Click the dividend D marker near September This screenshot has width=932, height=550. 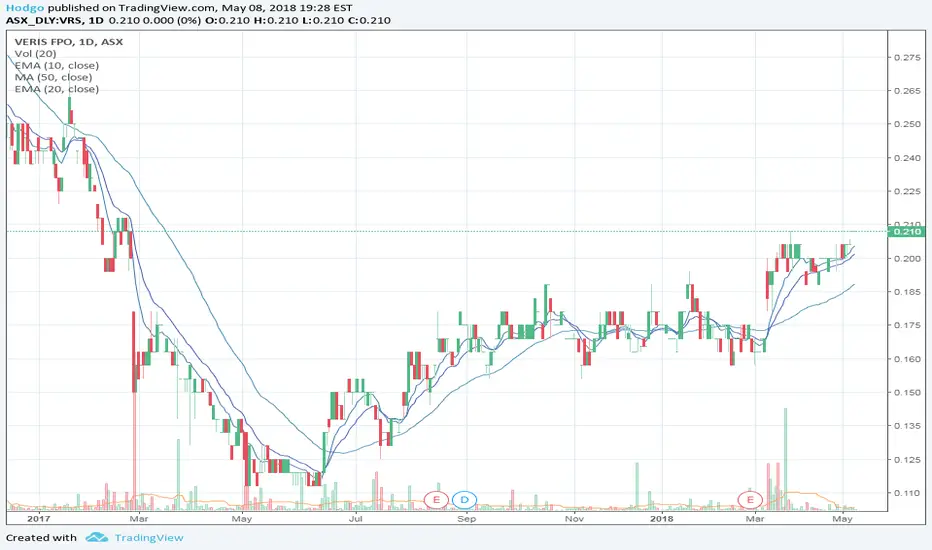pyautogui.click(x=464, y=499)
